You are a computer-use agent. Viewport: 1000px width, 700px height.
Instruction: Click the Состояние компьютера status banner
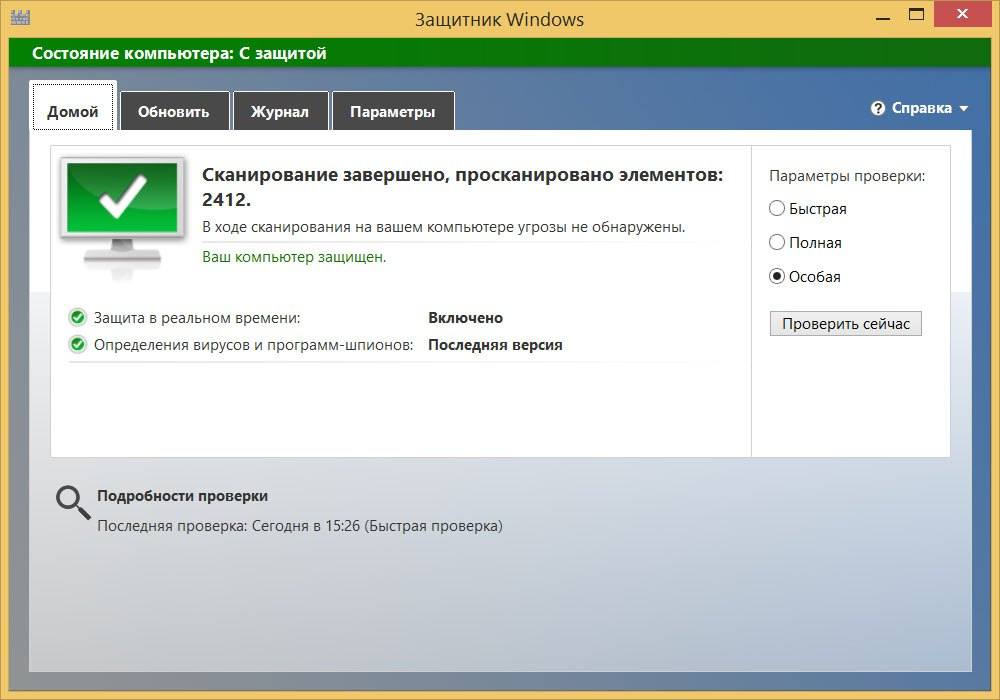tap(180, 53)
